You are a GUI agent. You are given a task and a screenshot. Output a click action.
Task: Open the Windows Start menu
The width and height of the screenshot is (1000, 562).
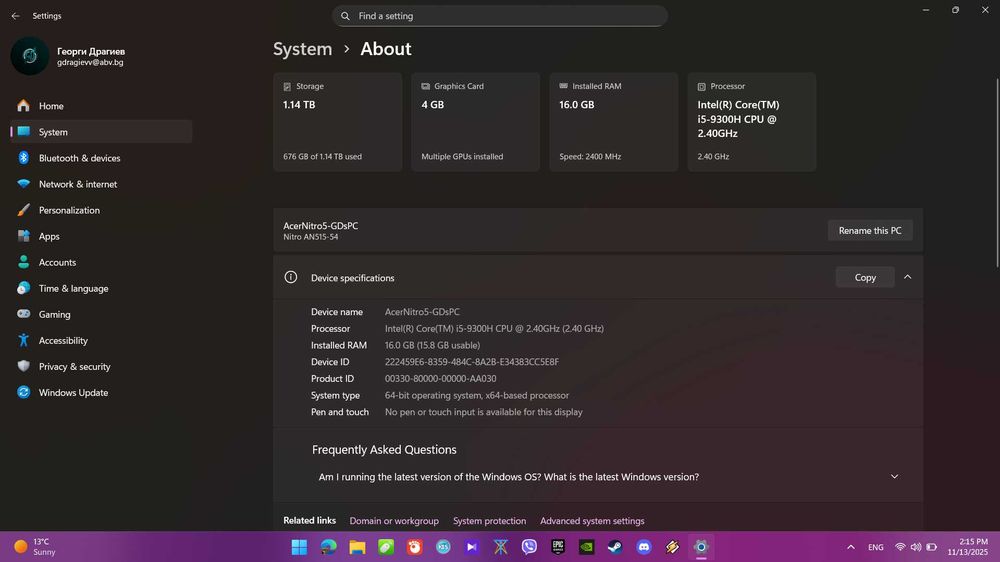tap(299, 547)
